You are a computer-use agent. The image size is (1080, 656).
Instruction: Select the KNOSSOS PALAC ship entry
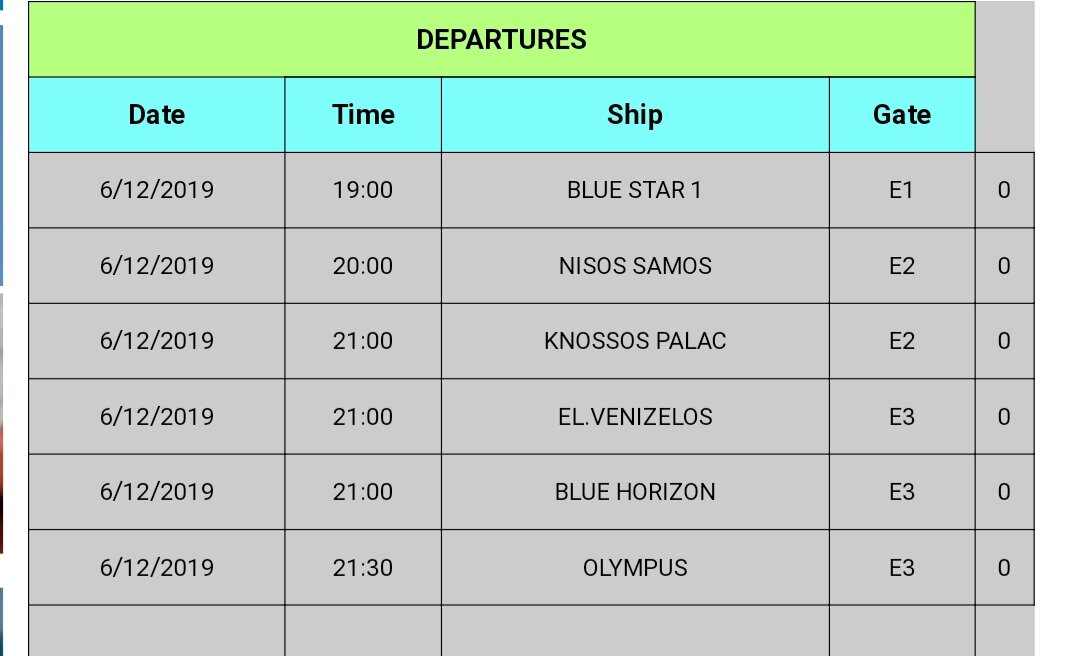[x=635, y=341]
